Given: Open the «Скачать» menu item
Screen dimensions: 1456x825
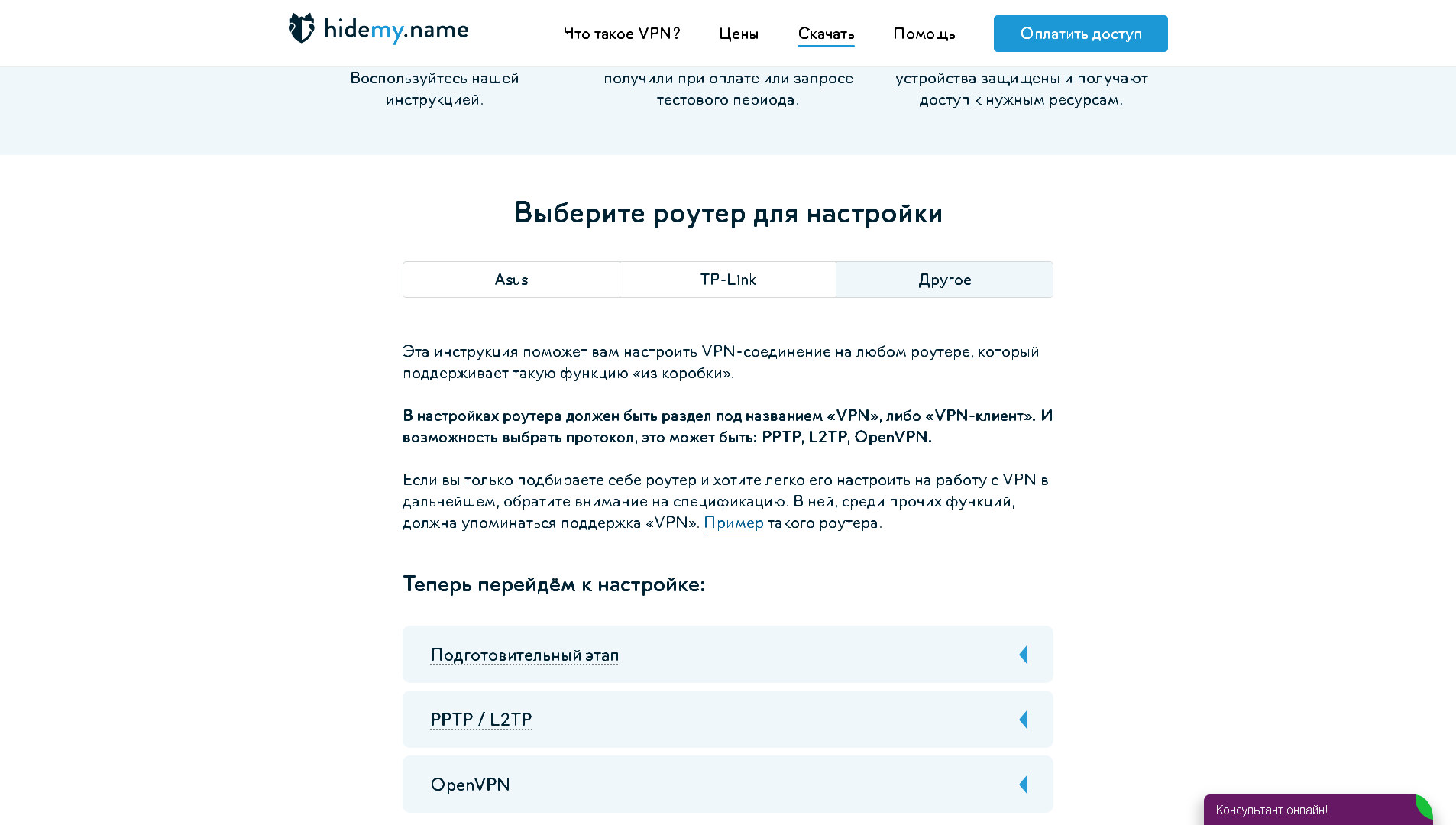Looking at the screenshot, I should [826, 34].
